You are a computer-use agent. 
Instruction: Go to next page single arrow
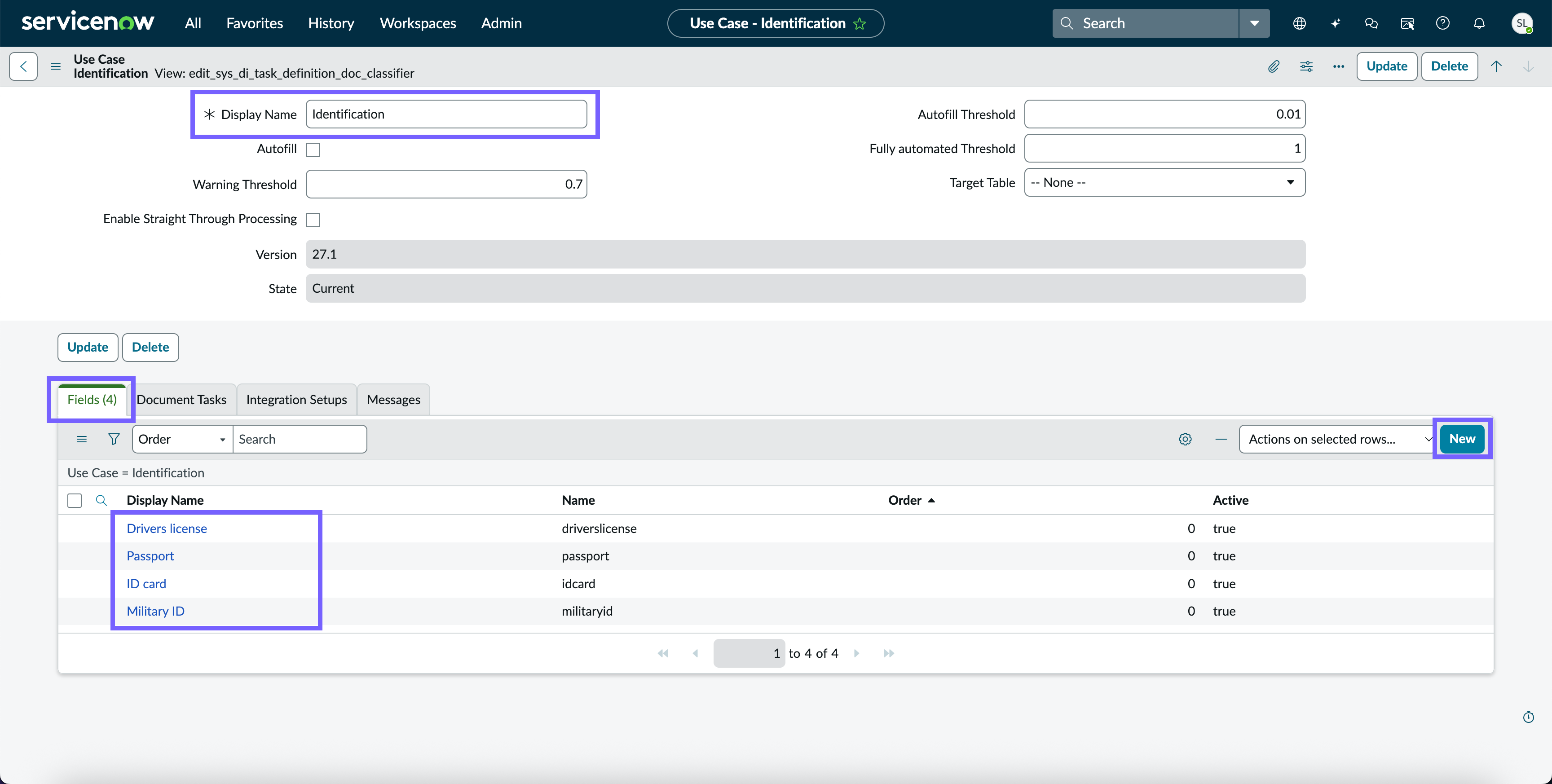click(x=857, y=653)
